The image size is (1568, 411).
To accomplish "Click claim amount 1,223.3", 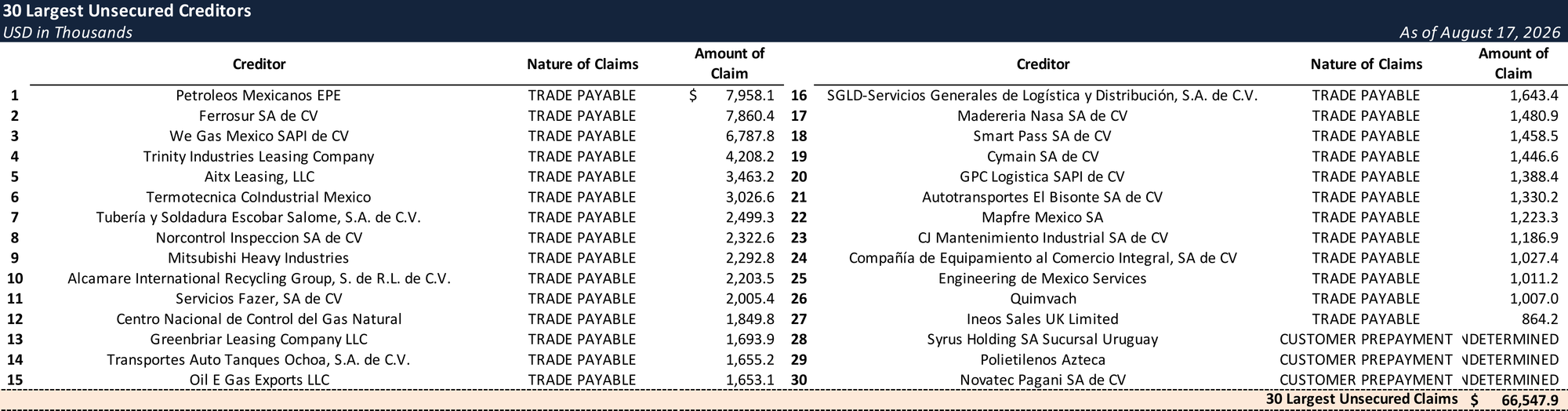I will [1534, 218].
